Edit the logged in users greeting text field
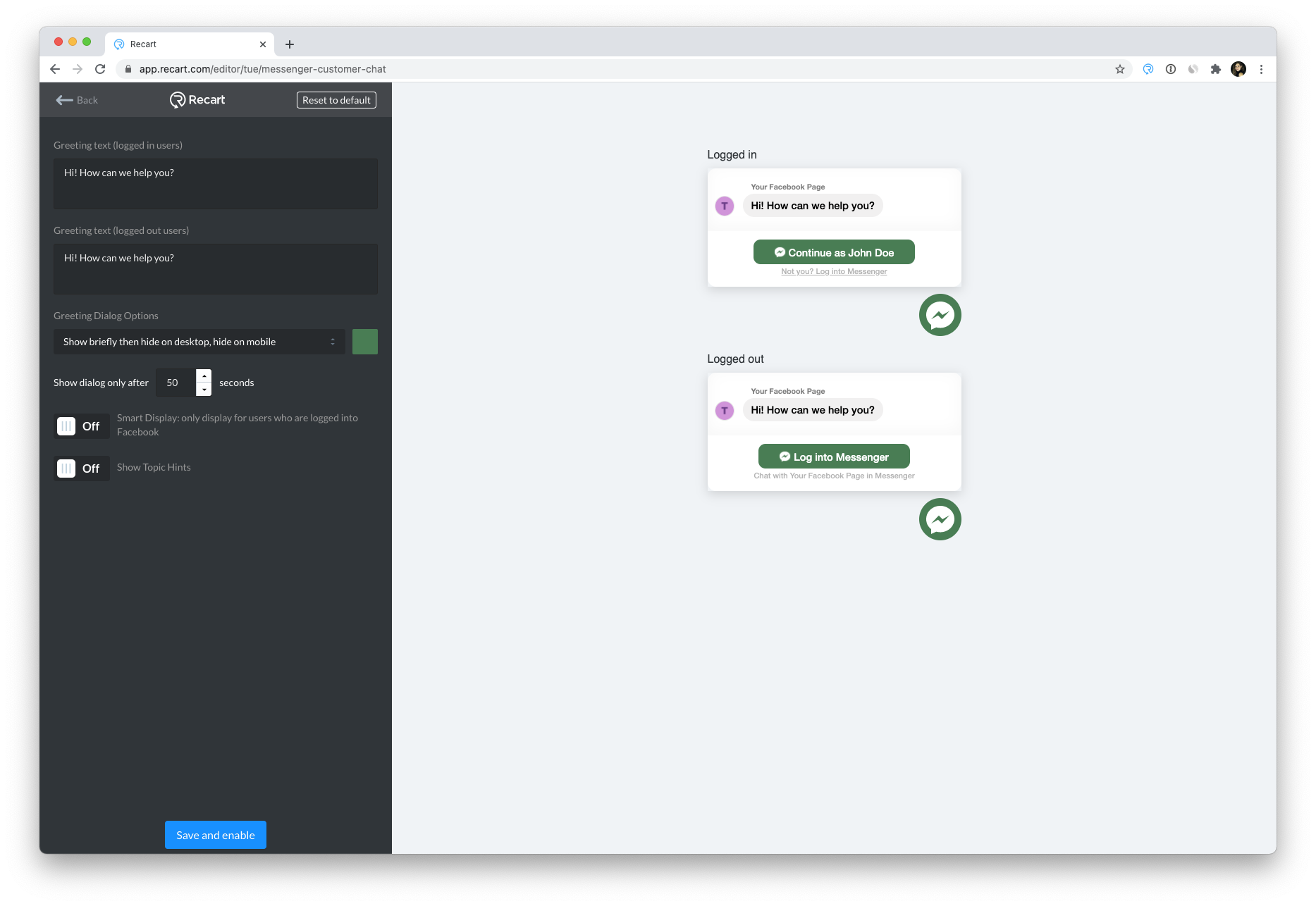The height and width of the screenshot is (906, 1316). (x=216, y=184)
